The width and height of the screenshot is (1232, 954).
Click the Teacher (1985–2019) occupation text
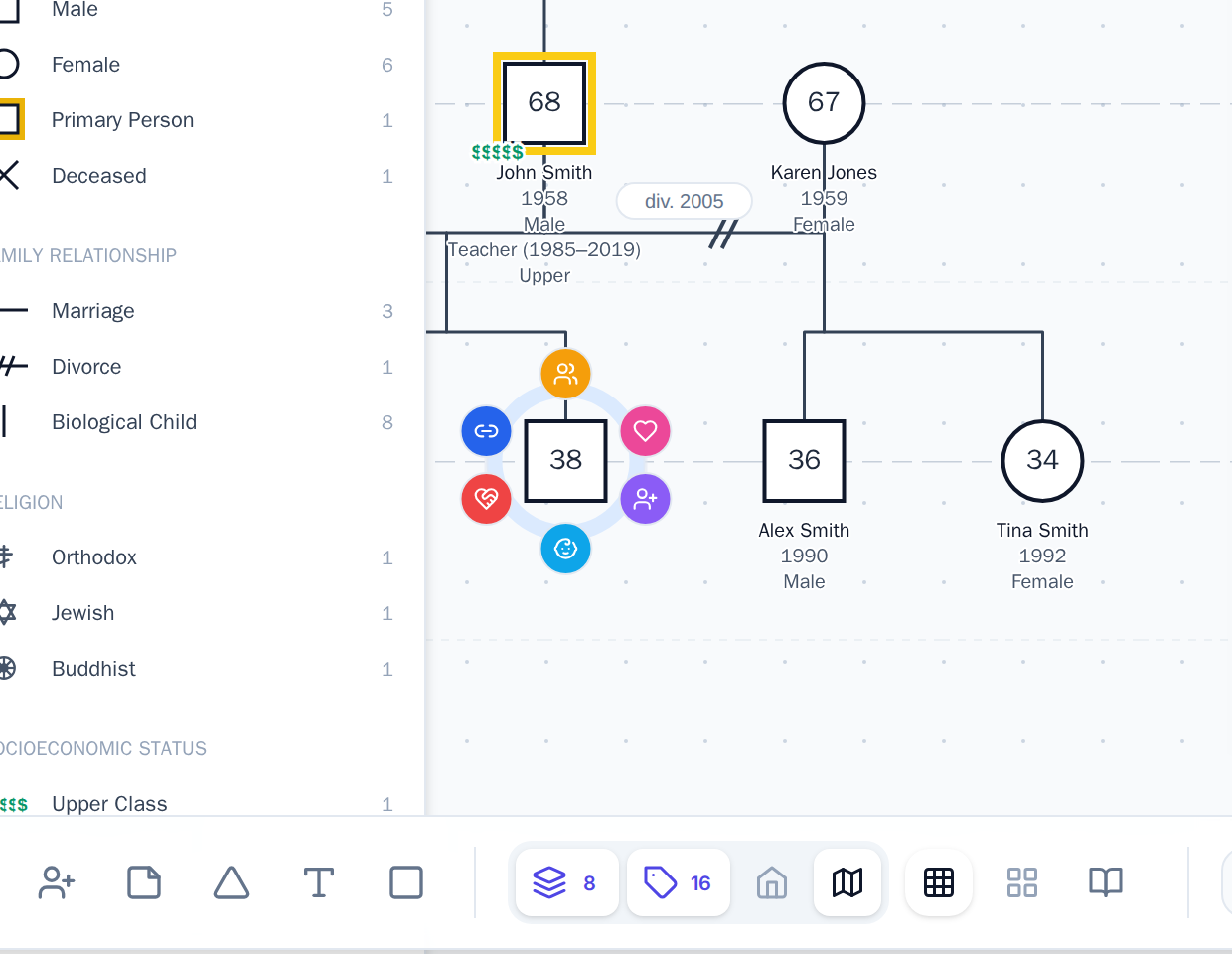tap(544, 249)
